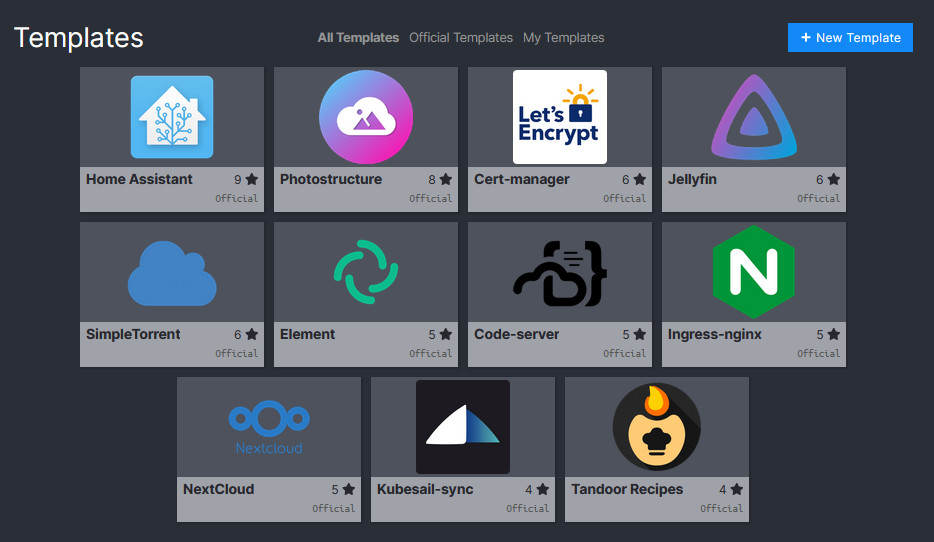Click the Element green circular logo
This screenshot has height=542, width=934.
[366, 272]
